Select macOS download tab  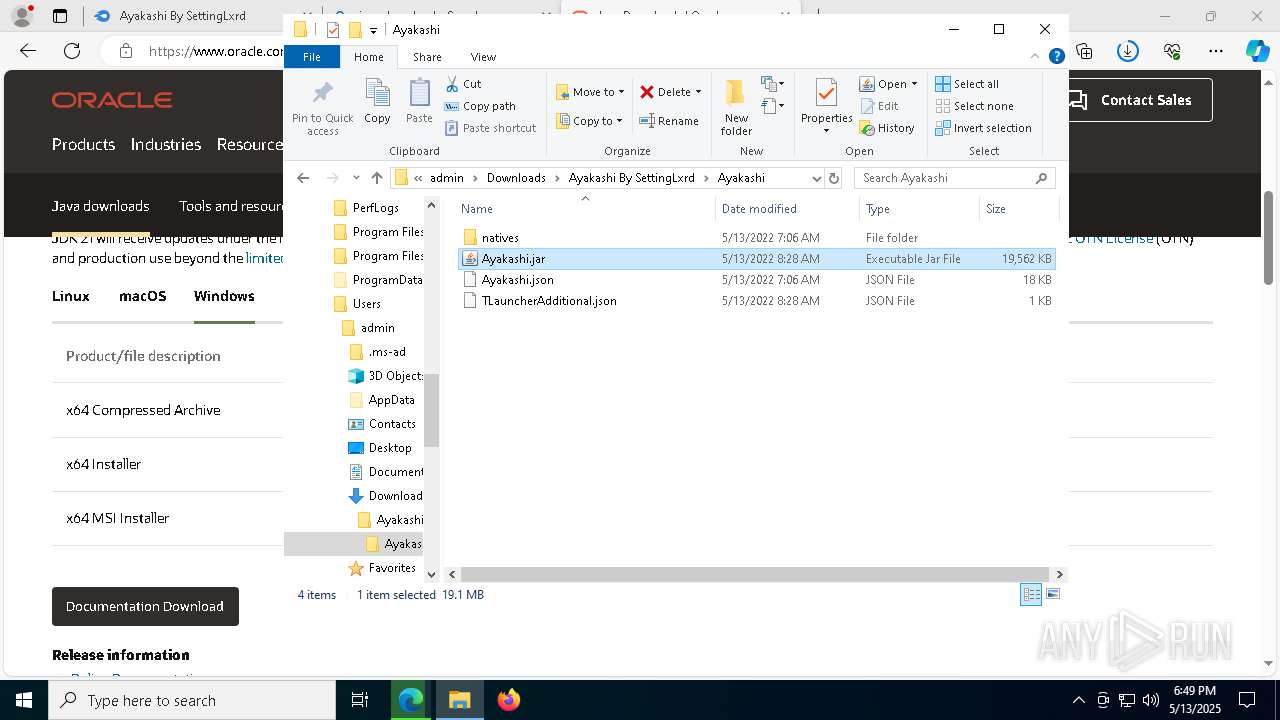click(x=143, y=296)
